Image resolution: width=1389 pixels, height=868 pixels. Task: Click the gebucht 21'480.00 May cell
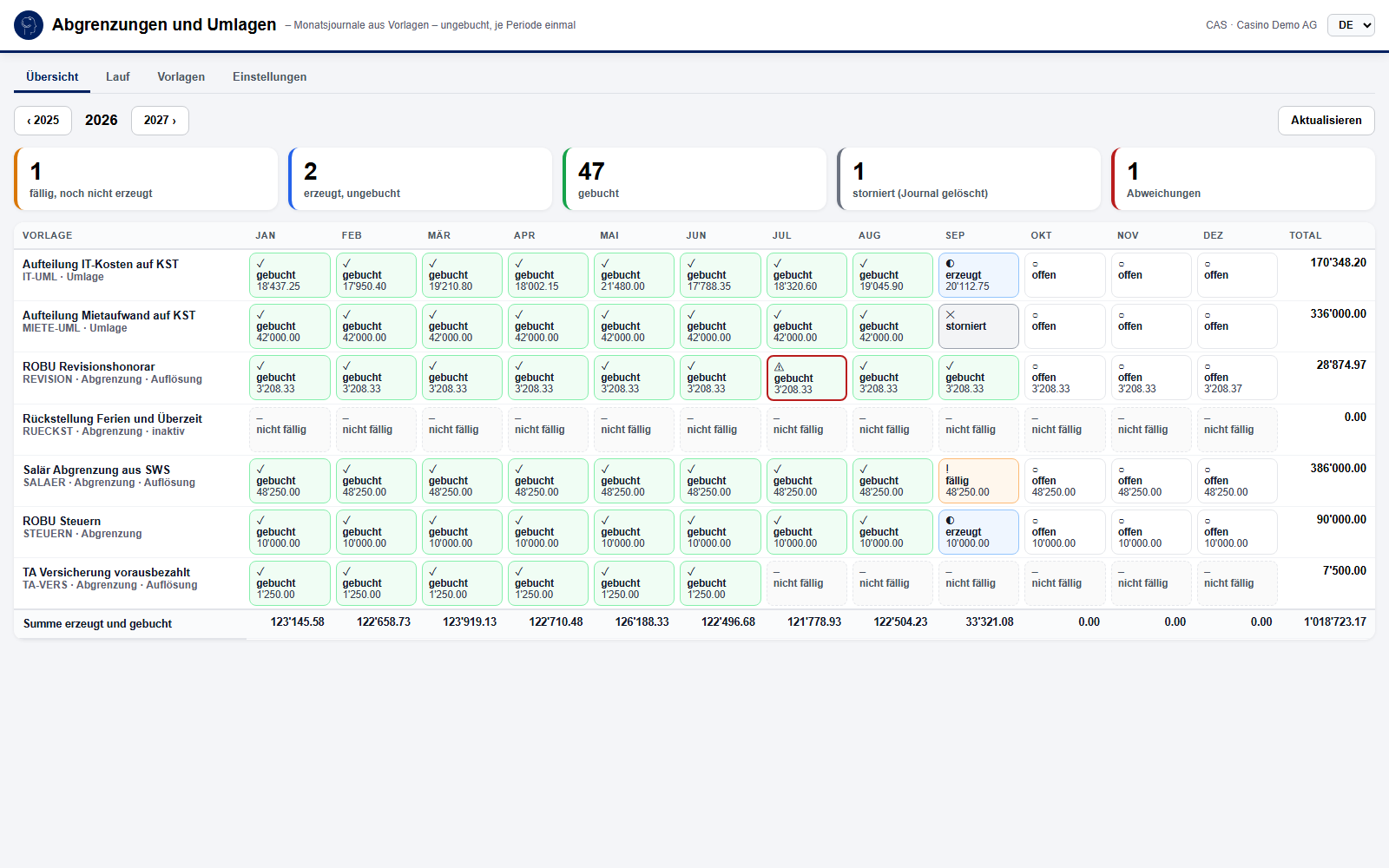point(635,275)
